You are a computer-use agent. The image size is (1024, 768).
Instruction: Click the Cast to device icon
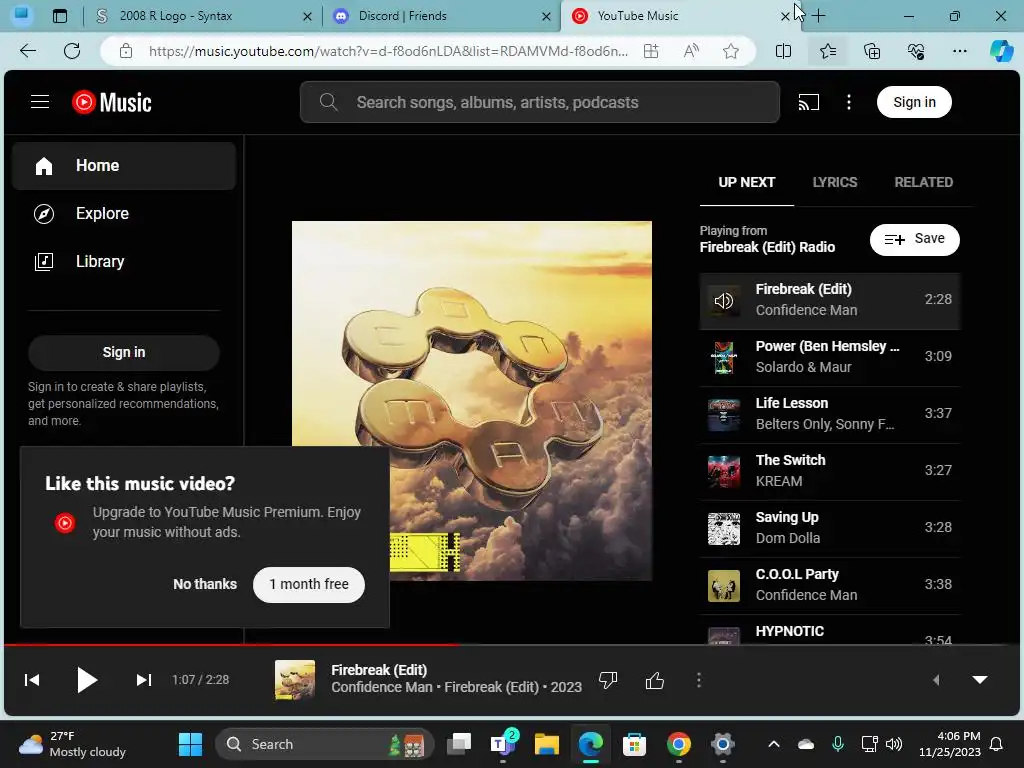click(808, 102)
